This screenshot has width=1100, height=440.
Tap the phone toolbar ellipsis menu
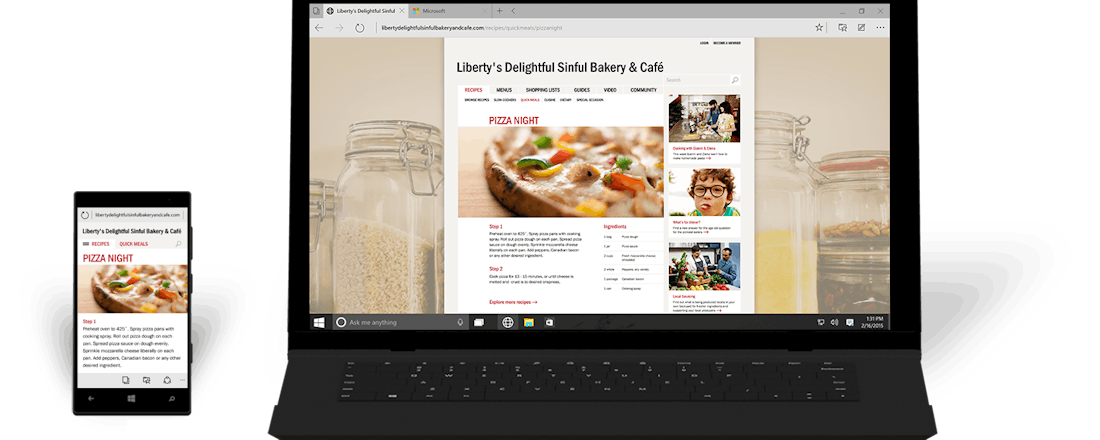coord(182,380)
